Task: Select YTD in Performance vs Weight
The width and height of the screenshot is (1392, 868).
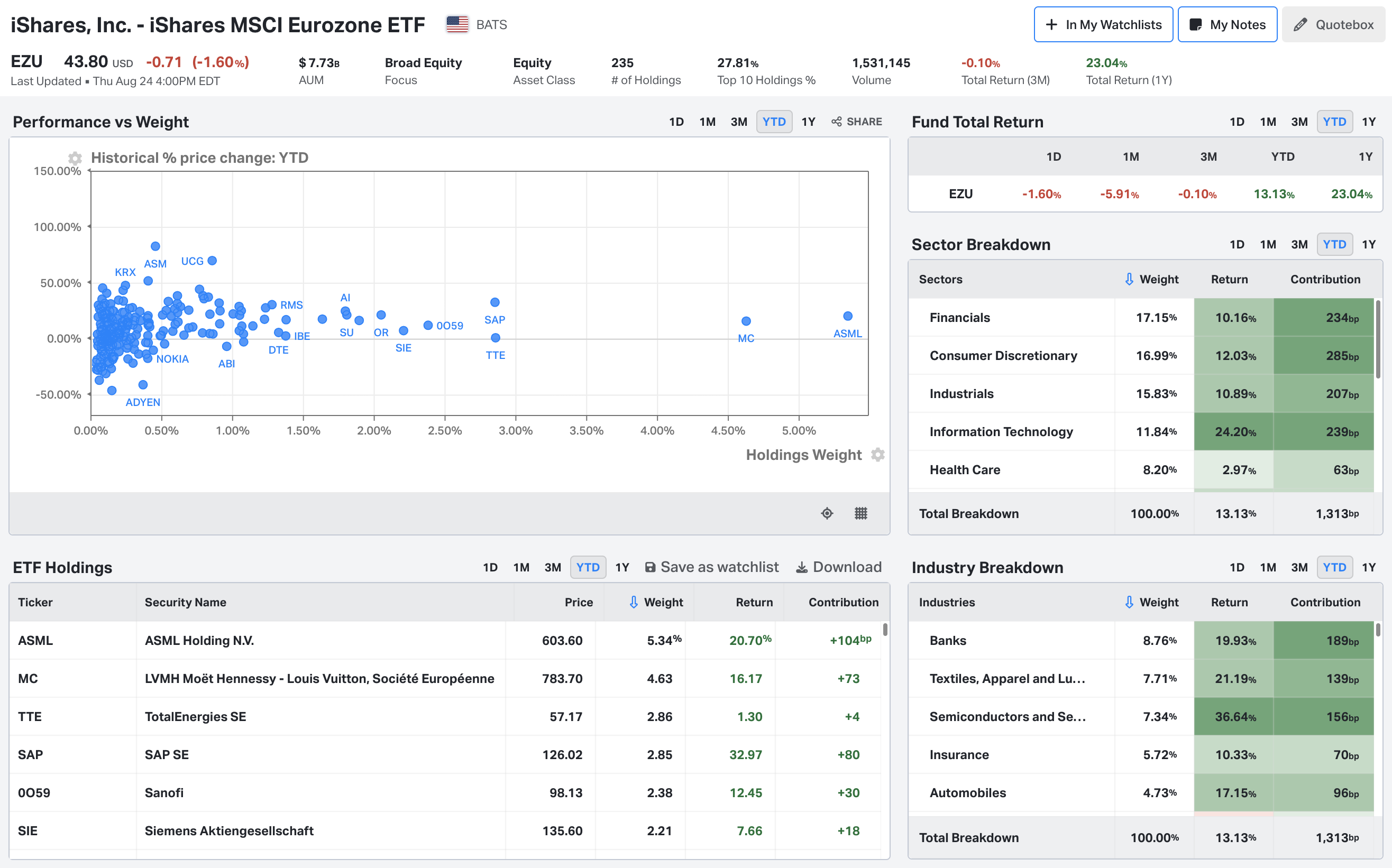Action: pos(774,122)
